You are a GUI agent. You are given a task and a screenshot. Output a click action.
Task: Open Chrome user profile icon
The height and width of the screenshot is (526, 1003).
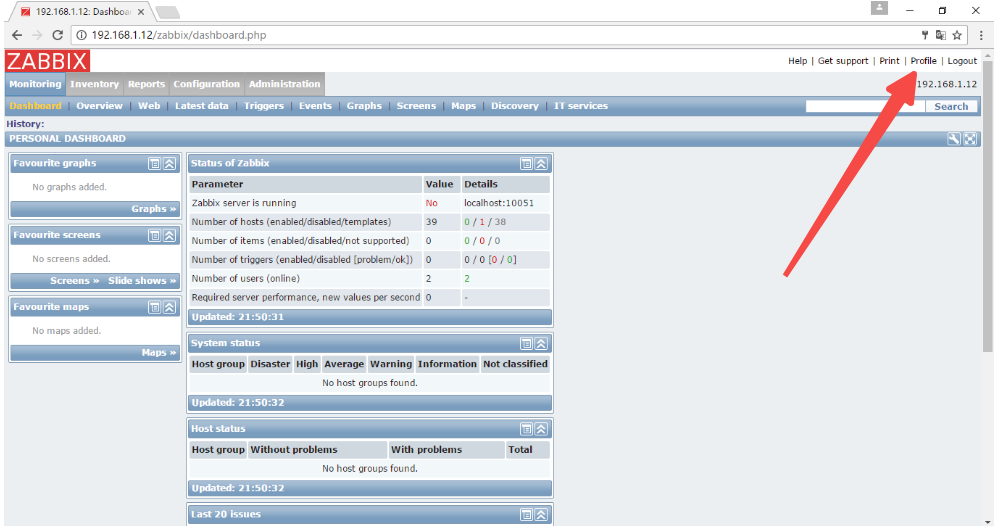tap(880, 8)
